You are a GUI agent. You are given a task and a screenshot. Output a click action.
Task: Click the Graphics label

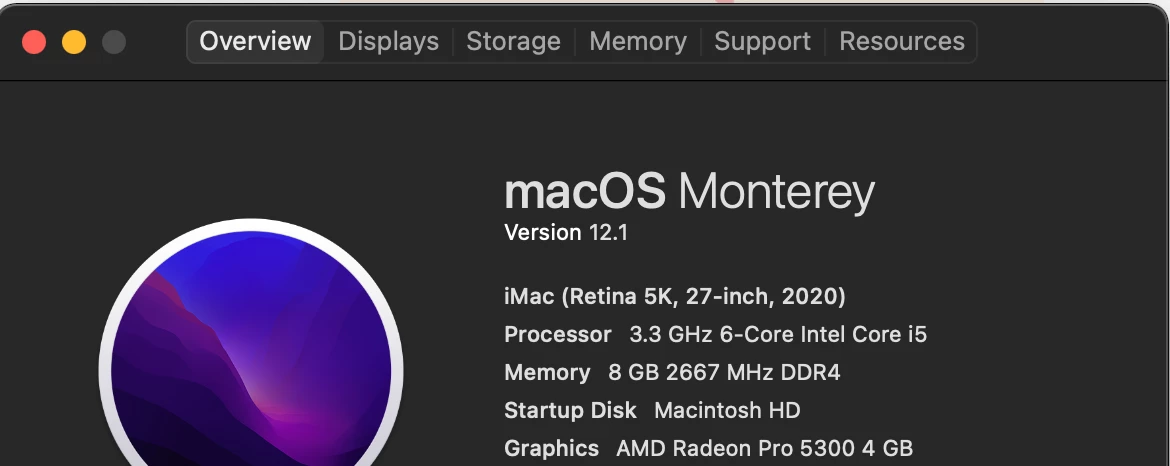coord(551,448)
